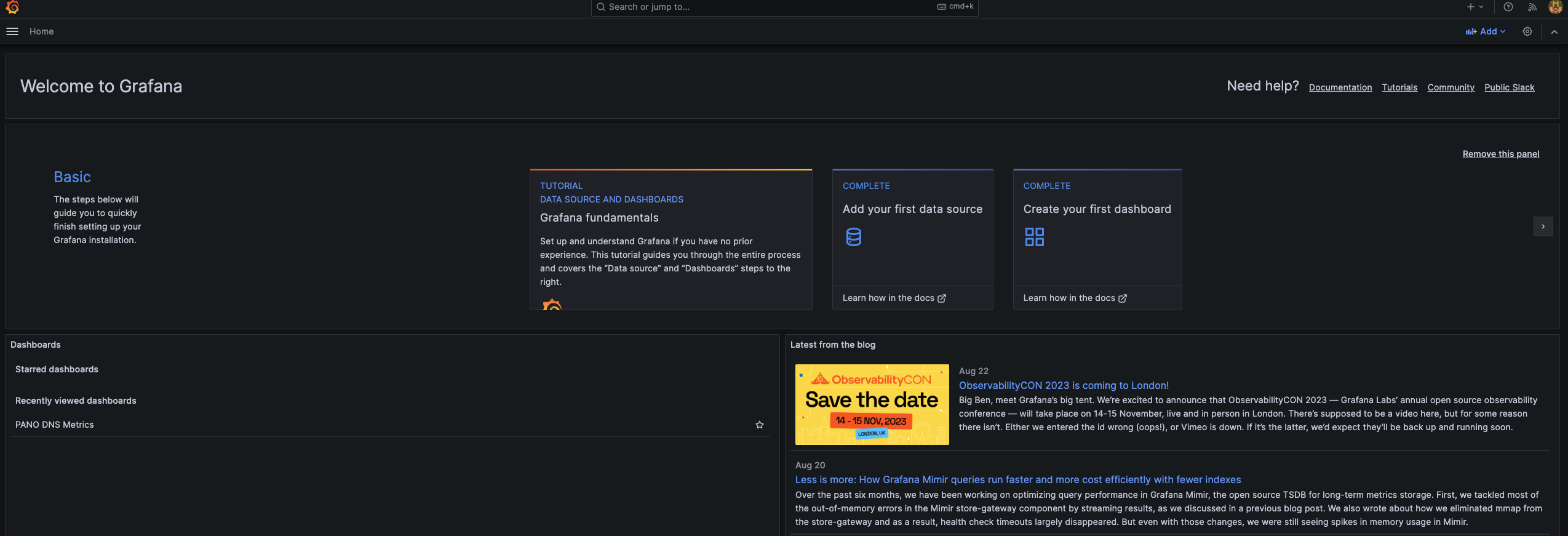Collapse the top search bar with chevron

(x=1554, y=31)
